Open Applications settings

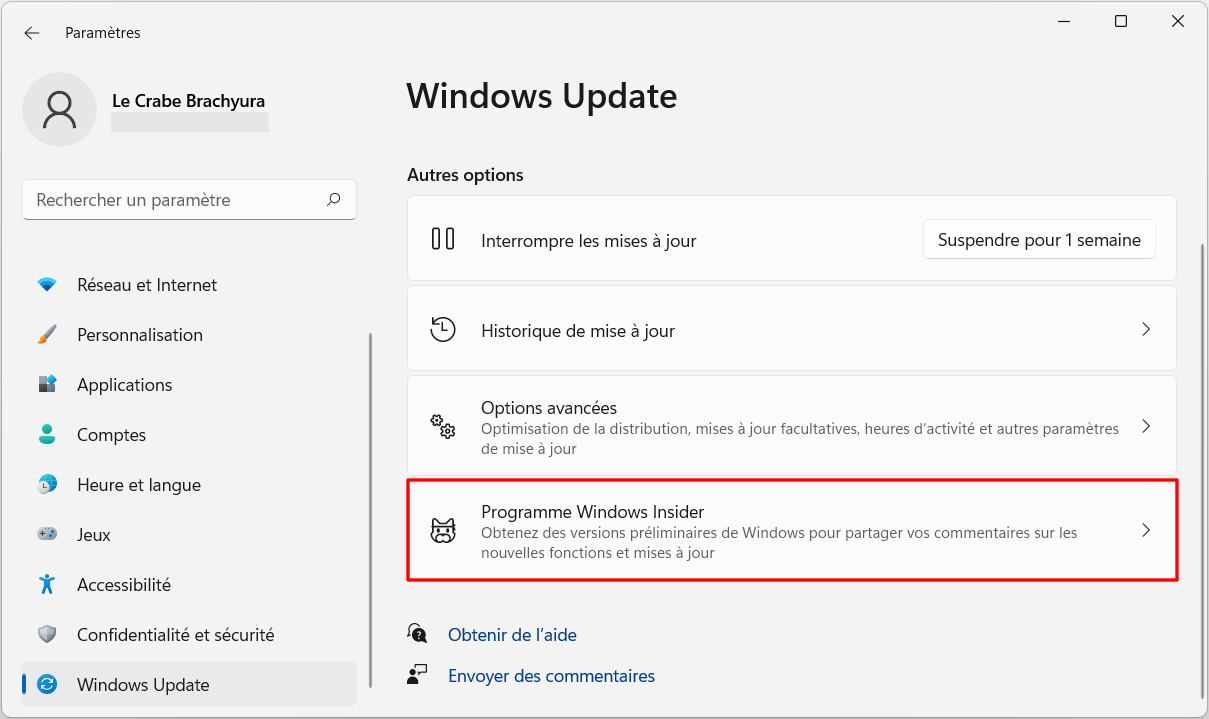[x=189, y=385]
